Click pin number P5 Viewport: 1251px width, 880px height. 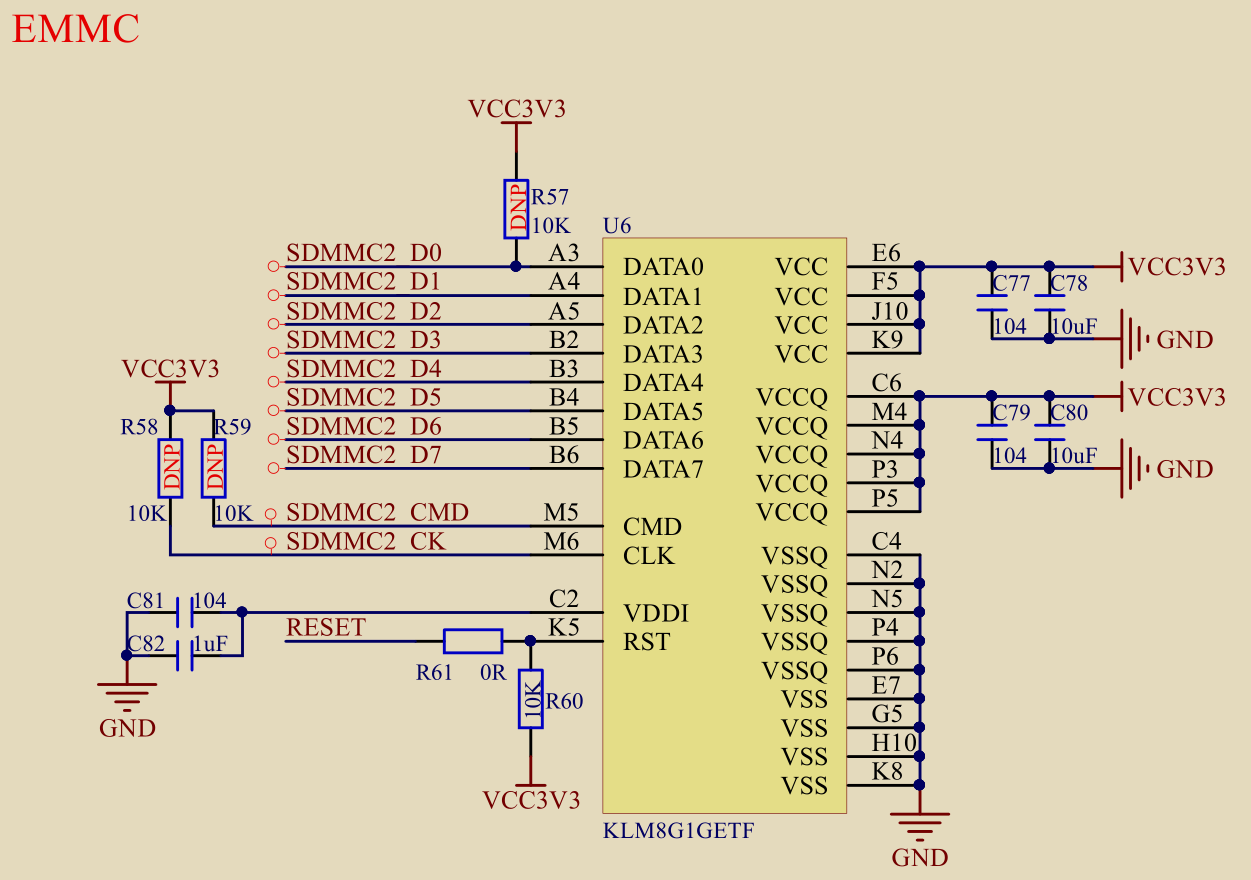tap(886, 498)
